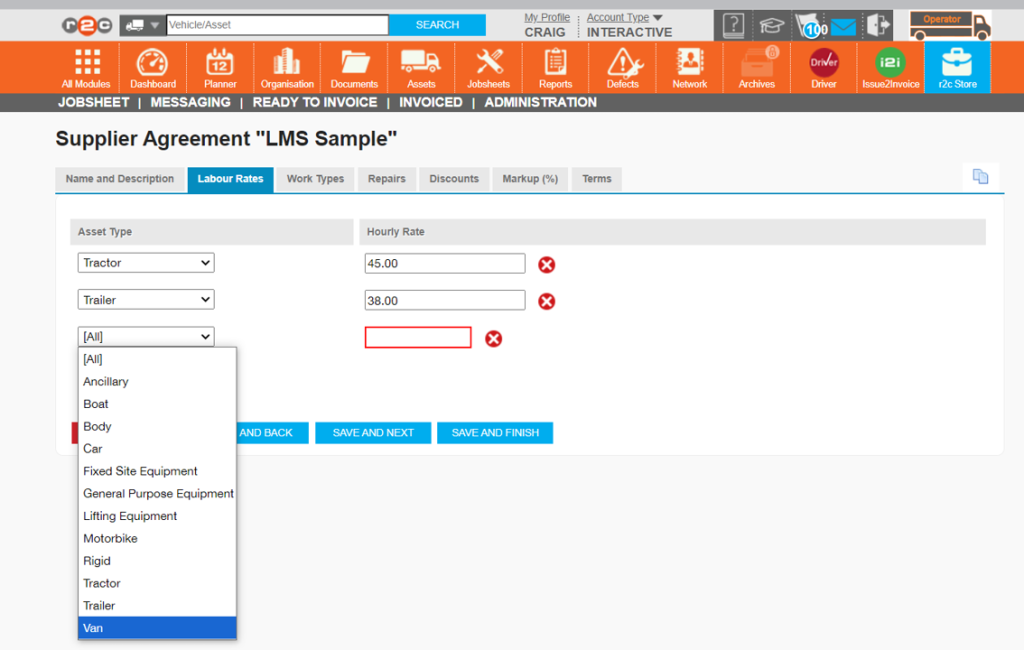Open the notifications icon showing 100

[x=812, y=27]
